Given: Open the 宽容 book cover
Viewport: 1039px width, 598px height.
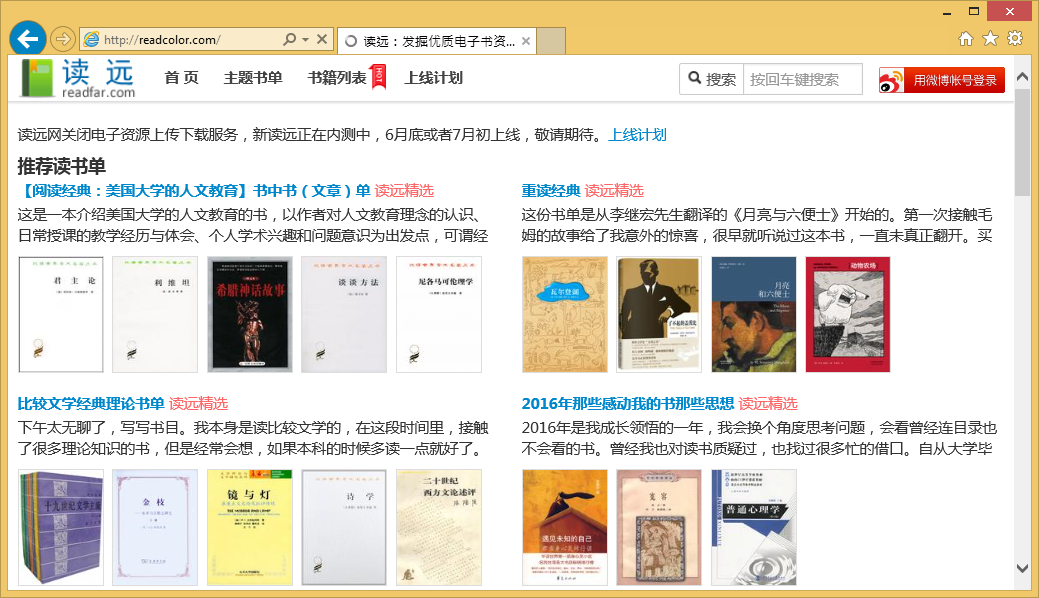Looking at the screenshot, I should (659, 527).
